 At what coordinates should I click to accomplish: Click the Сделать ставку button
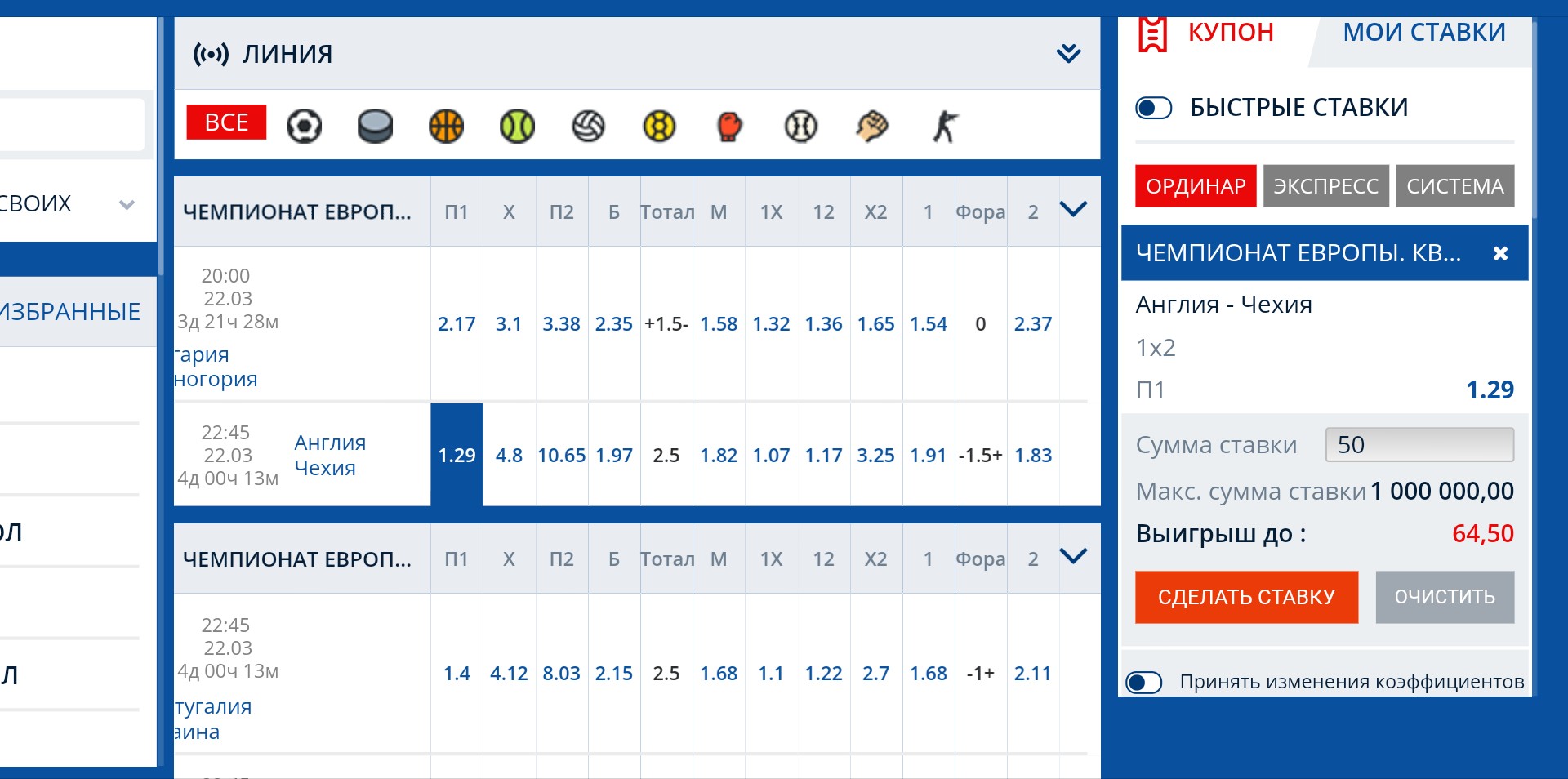pos(1246,597)
